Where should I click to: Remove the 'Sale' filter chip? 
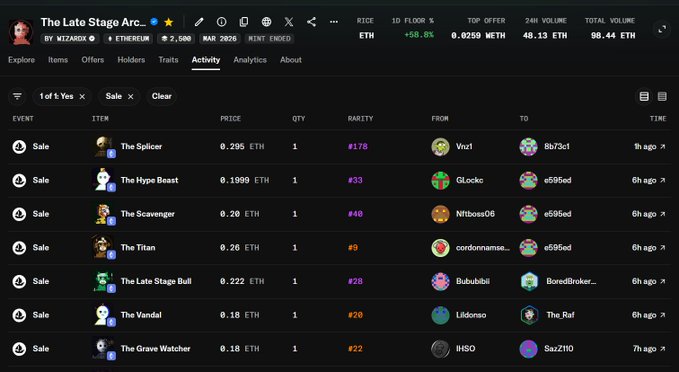130,97
